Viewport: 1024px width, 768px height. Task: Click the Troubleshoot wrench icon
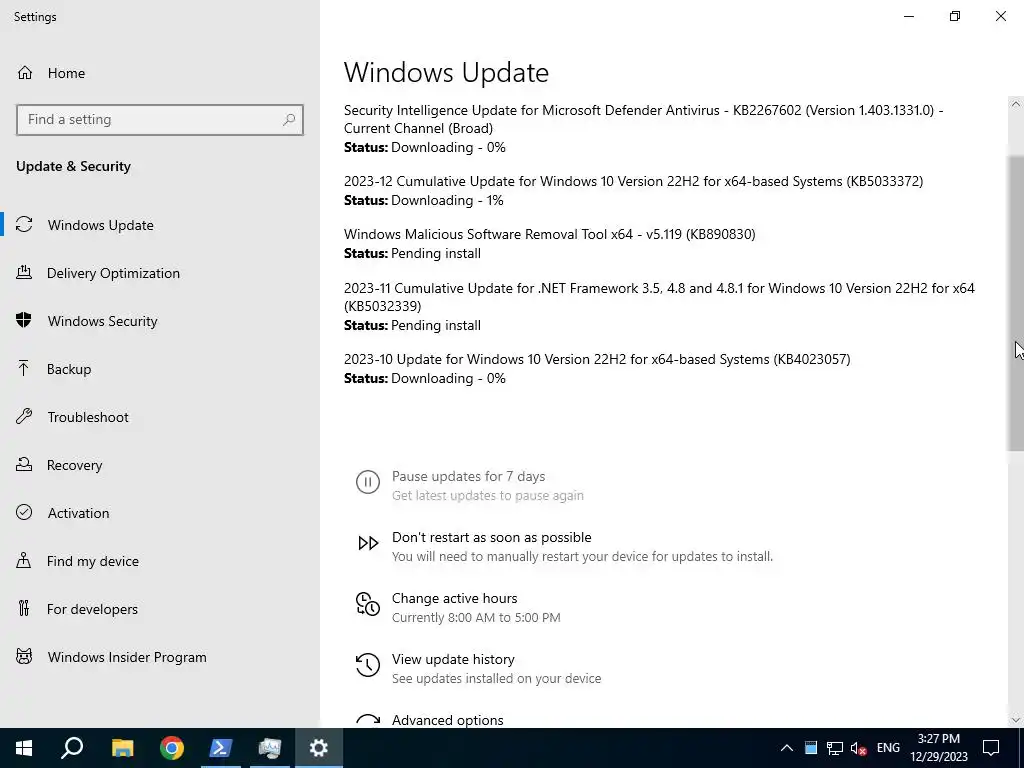(24, 416)
